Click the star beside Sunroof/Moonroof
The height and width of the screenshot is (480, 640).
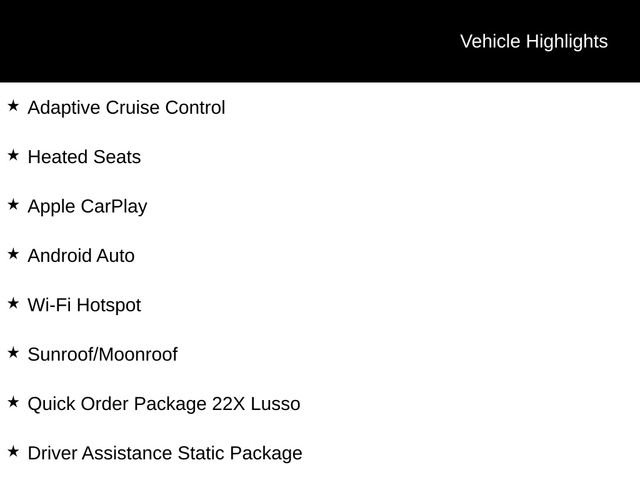[x=13, y=352]
